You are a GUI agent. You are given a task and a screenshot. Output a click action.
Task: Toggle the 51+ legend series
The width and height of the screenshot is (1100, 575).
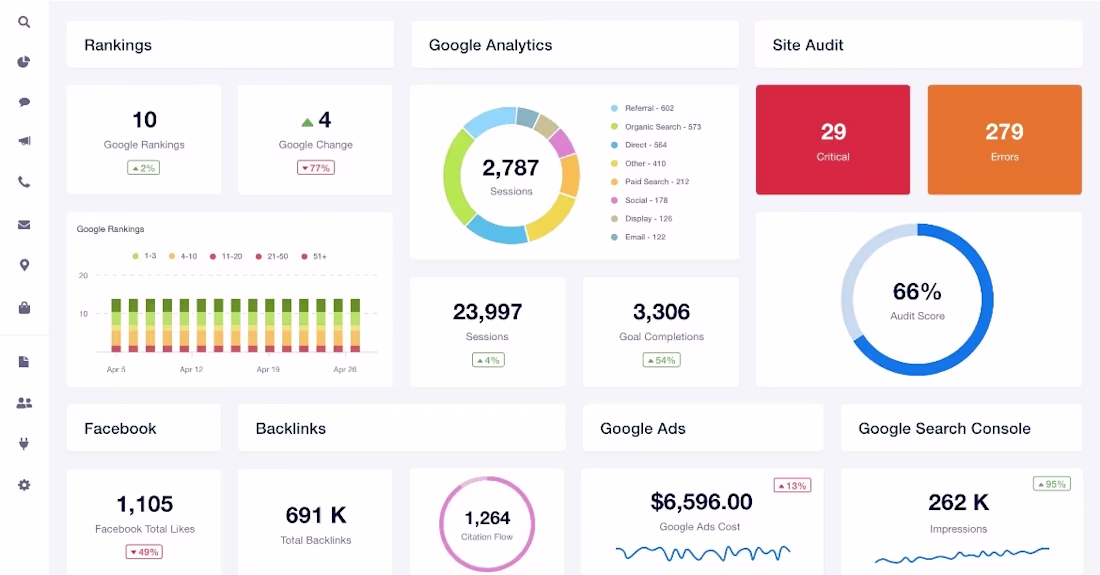314,257
